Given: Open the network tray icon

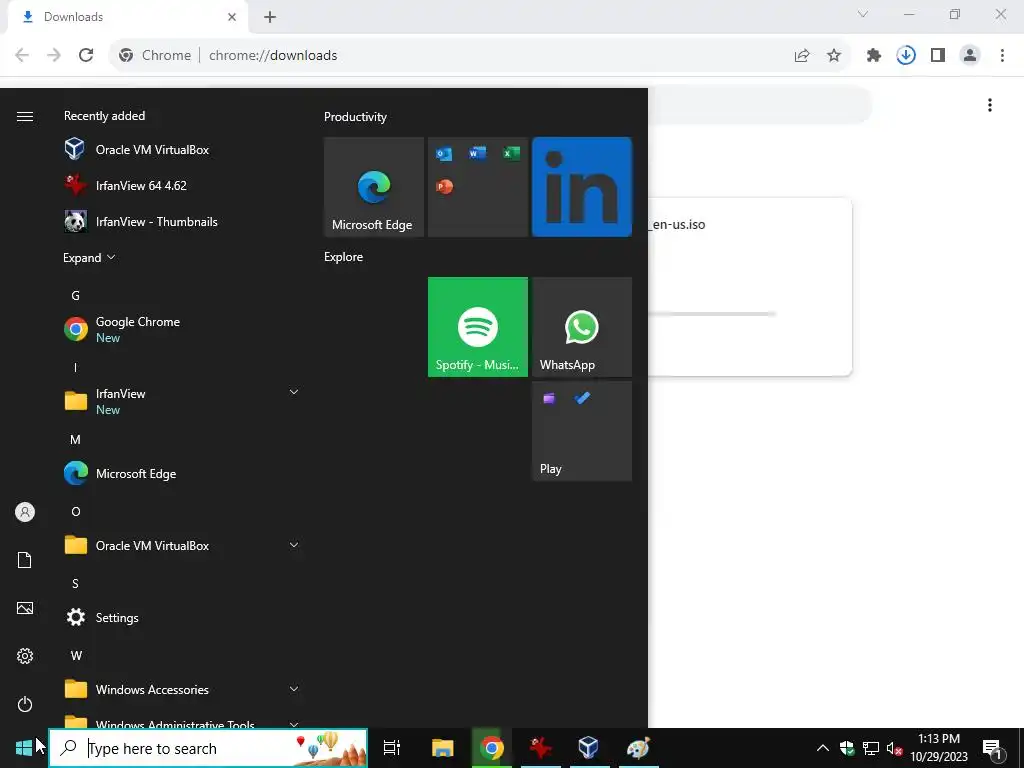Looking at the screenshot, I should coord(871,748).
